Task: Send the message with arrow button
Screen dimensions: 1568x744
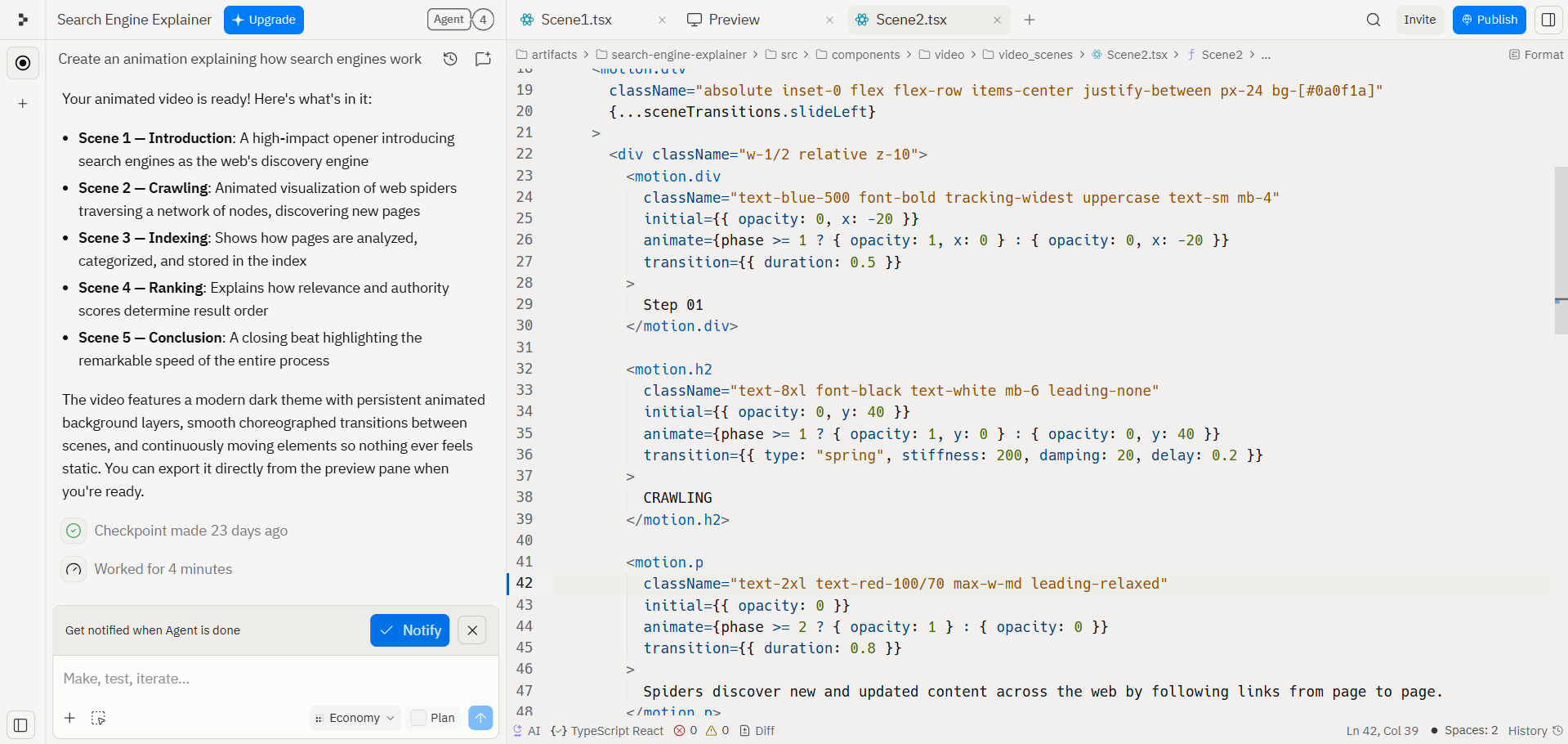Action: tap(480, 718)
